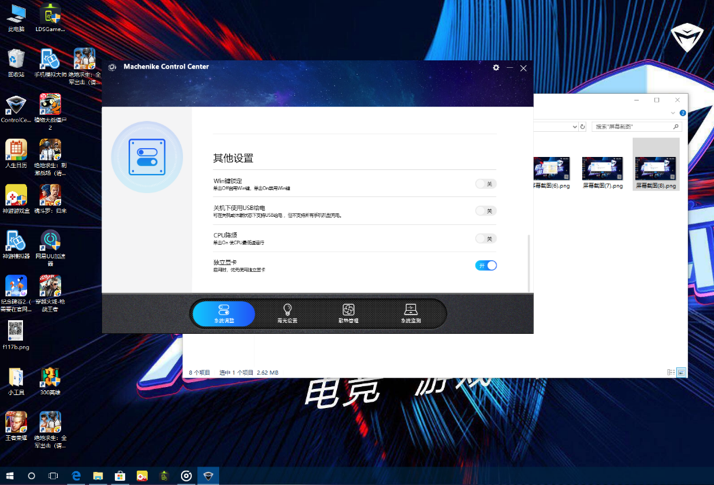This screenshot has height=485, width=714.
Task: Expand the Explorer address bar dropdown
Action: coord(574,127)
